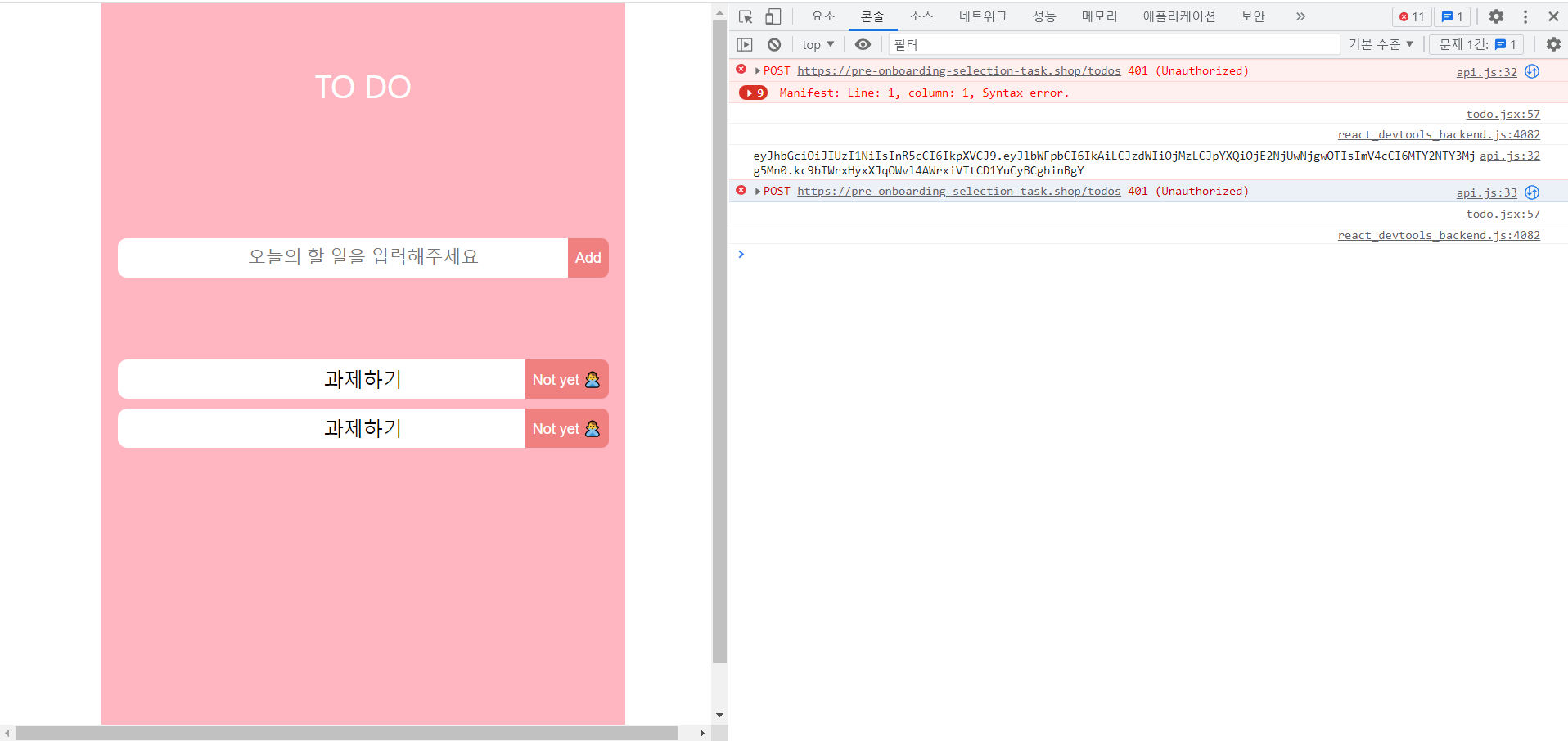Image resolution: width=1568 pixels, height=741 pixels.
Task: Open the first todo.jsx:57 source link
Action: pos(1503,114)
